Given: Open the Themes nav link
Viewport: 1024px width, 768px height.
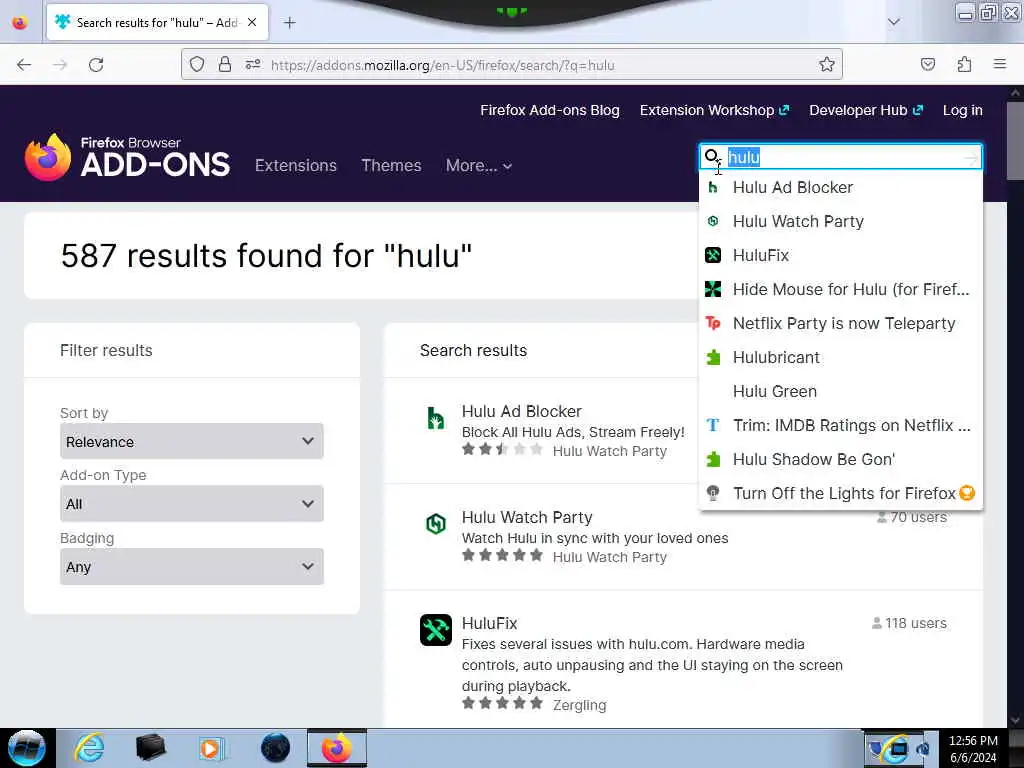Looking at the screenshot, I should 391,165.
